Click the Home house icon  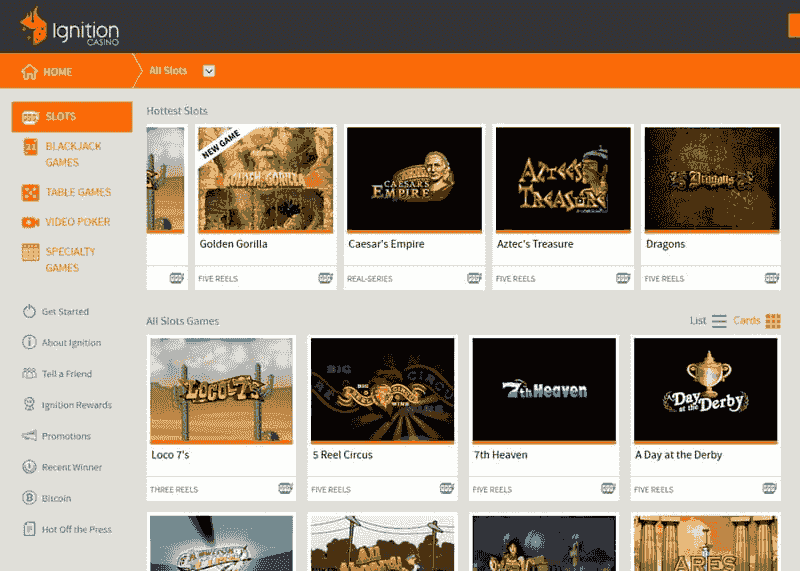[29, 72]
